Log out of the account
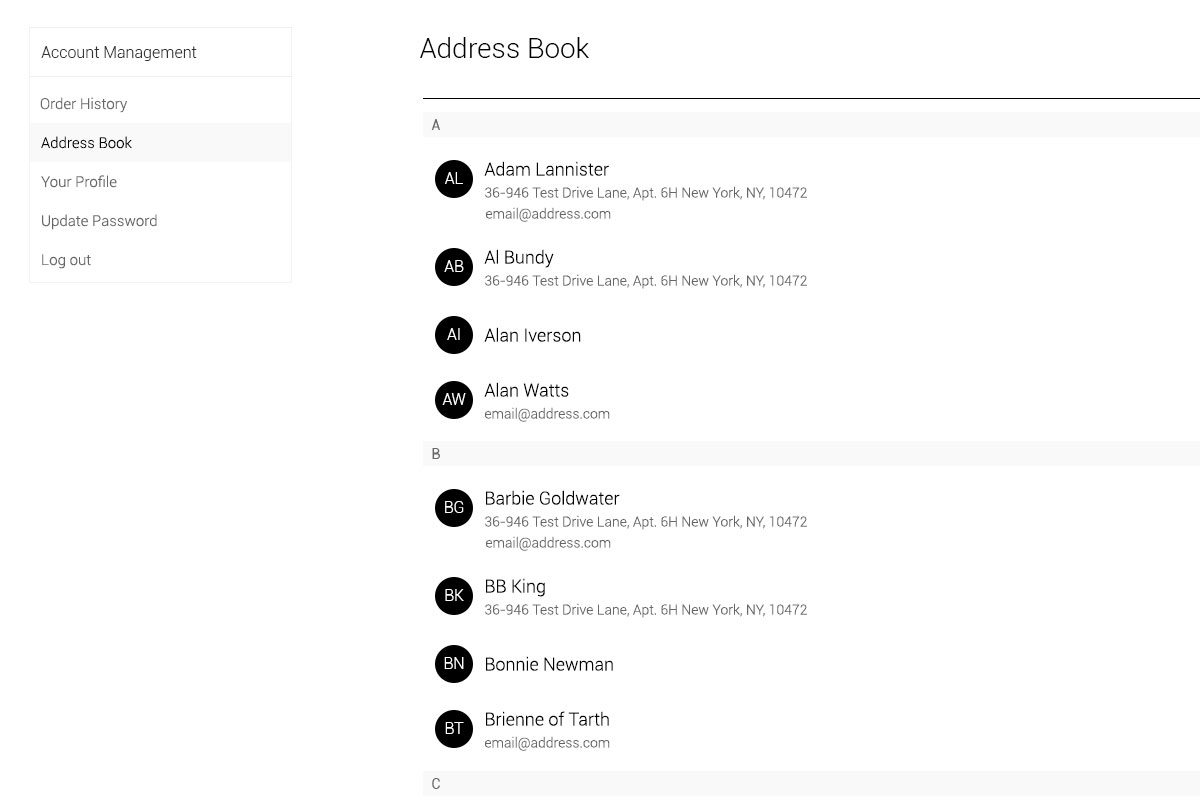Viewport: 1200px width, 800px height. click(x=66, y=260)
